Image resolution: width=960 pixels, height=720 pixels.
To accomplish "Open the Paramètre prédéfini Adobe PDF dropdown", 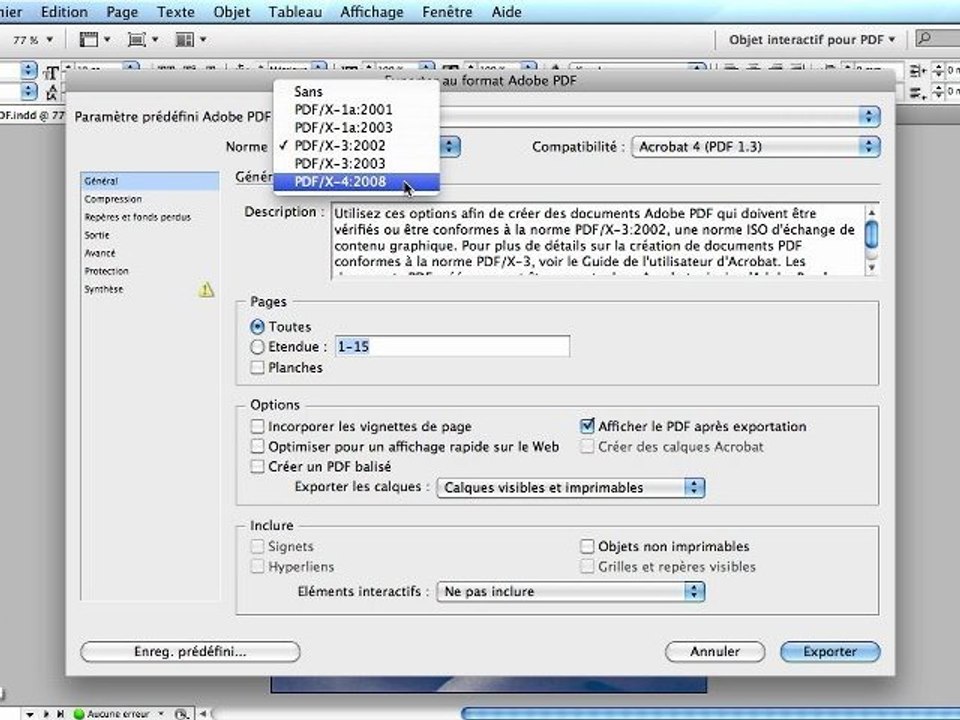I will (x=660, y=116).
